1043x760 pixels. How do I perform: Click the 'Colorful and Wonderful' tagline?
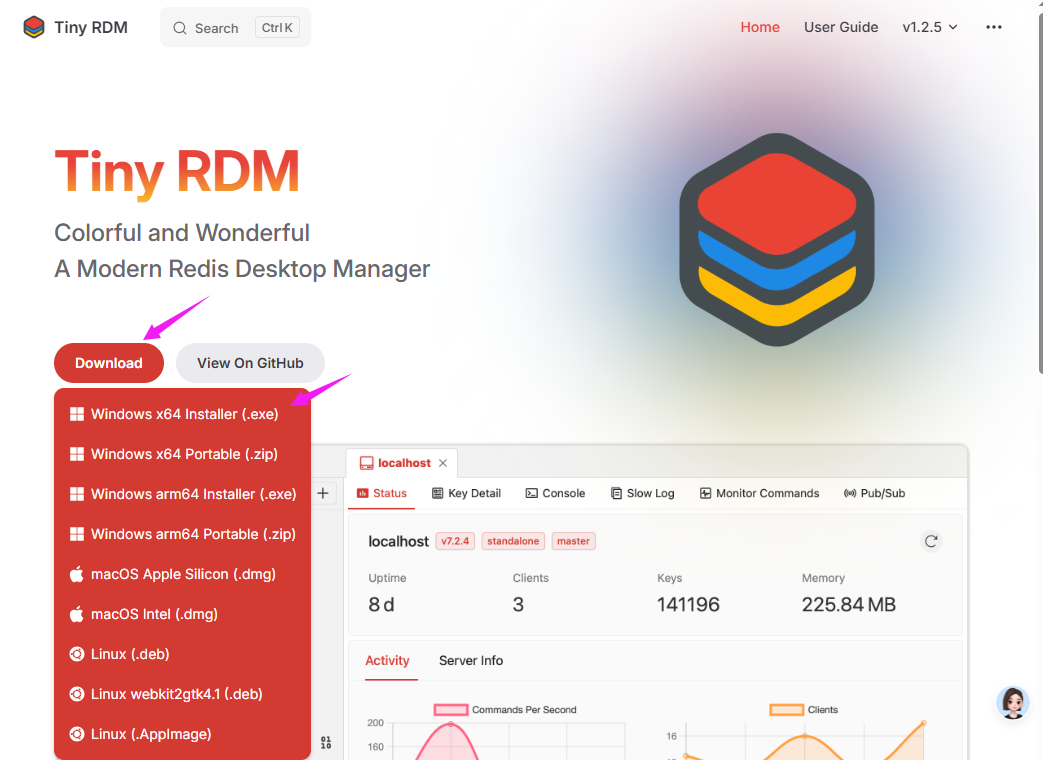[x=182, y=233]
